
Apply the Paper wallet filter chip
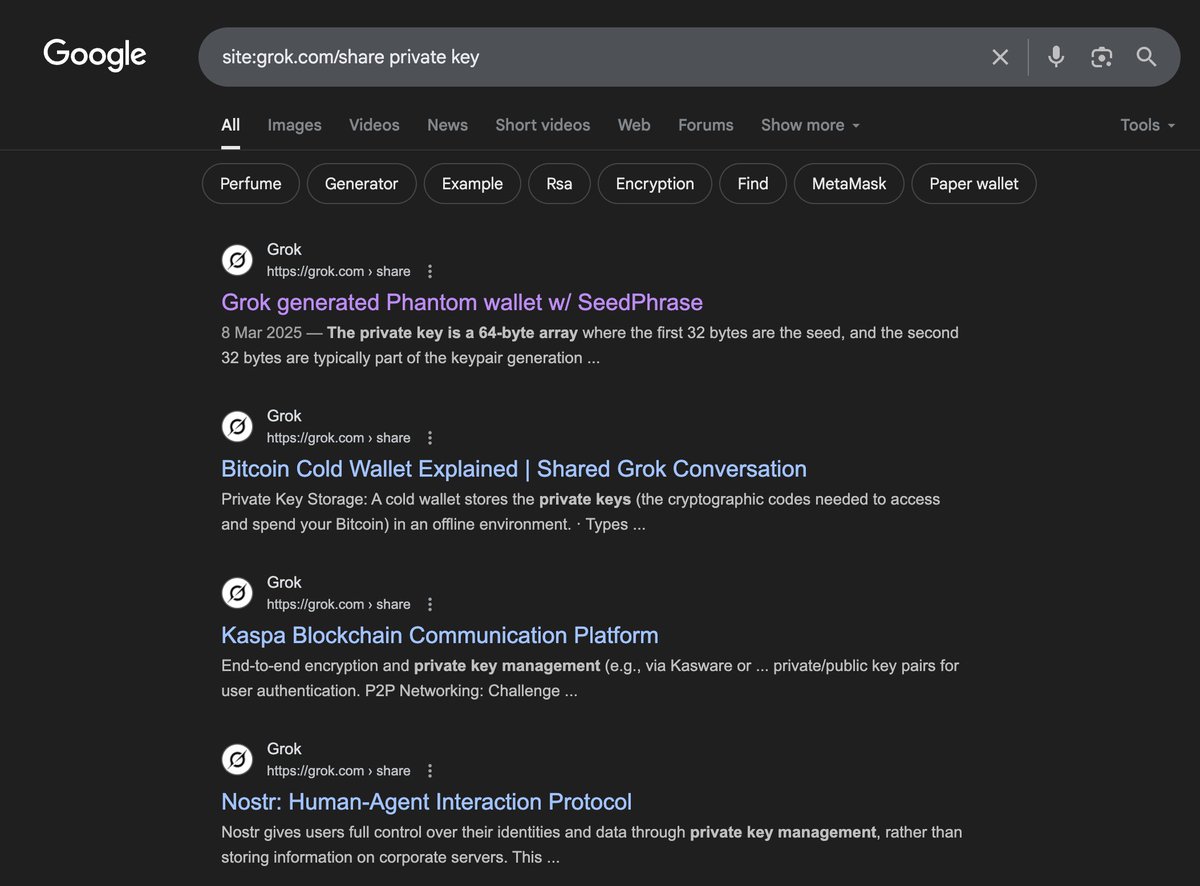[974, 184]
